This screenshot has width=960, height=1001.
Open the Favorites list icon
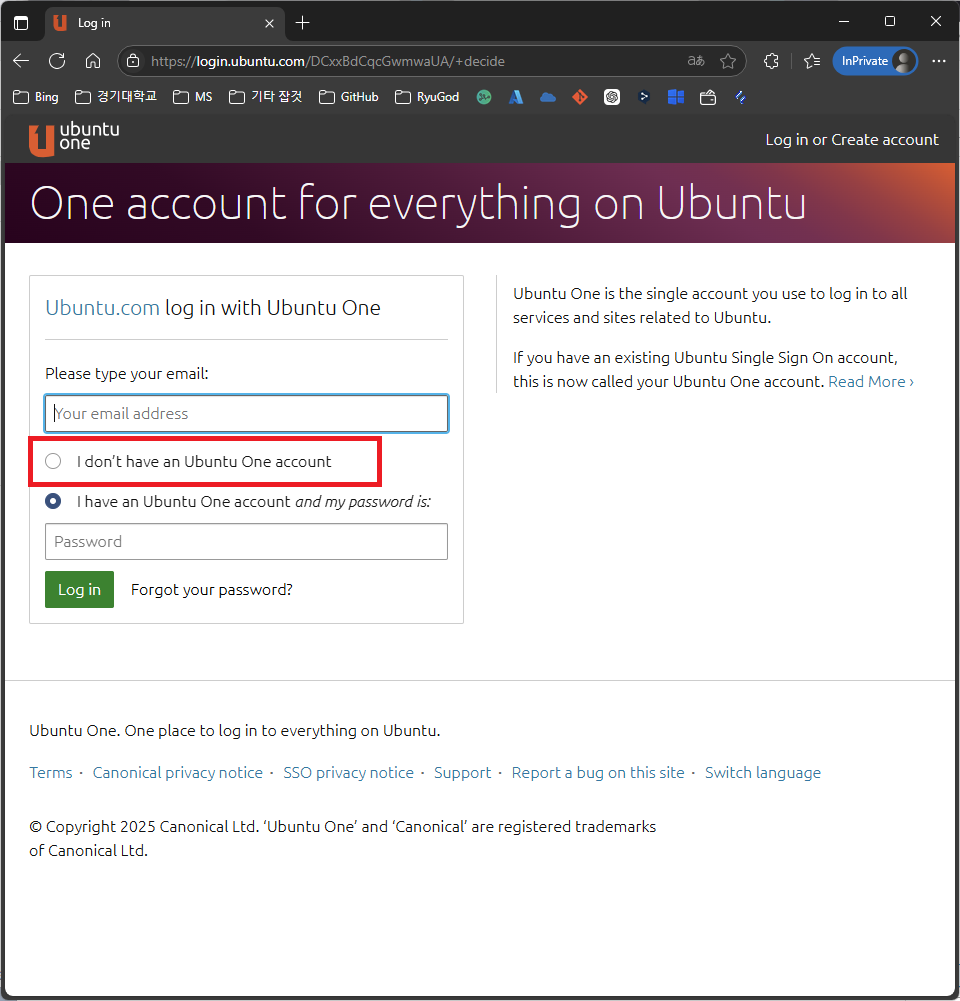tap(812, 61)
